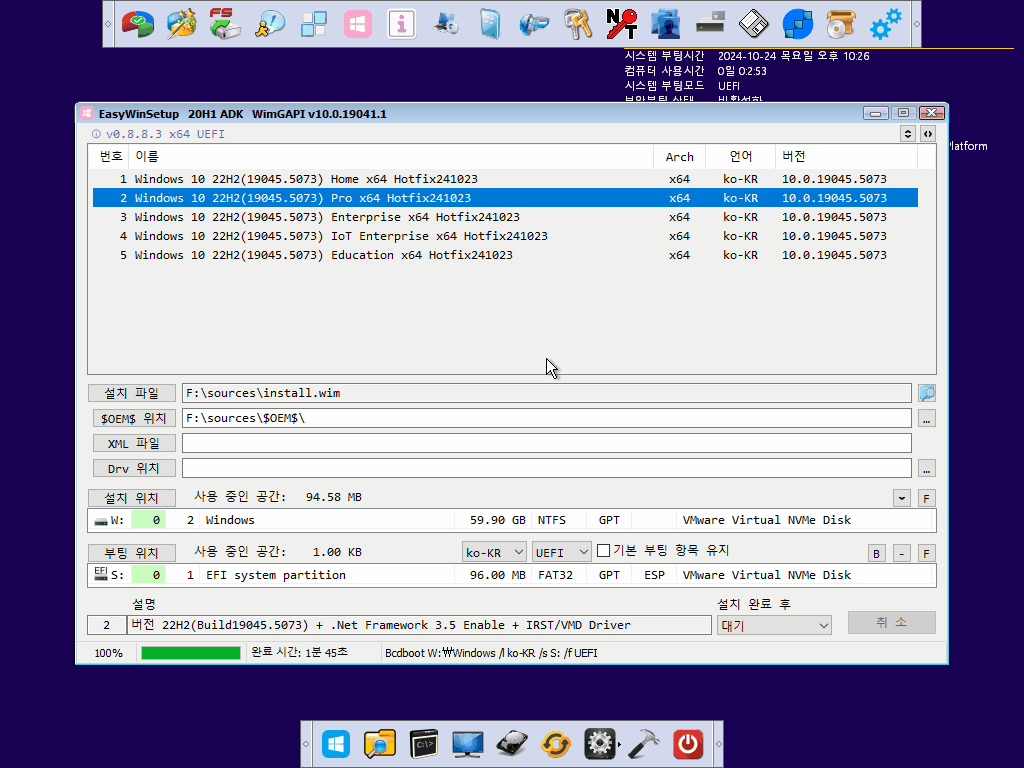Click the browse ellipsis button for $OEM$ path
Screen dimensions: 1024x768
point(927,418)
